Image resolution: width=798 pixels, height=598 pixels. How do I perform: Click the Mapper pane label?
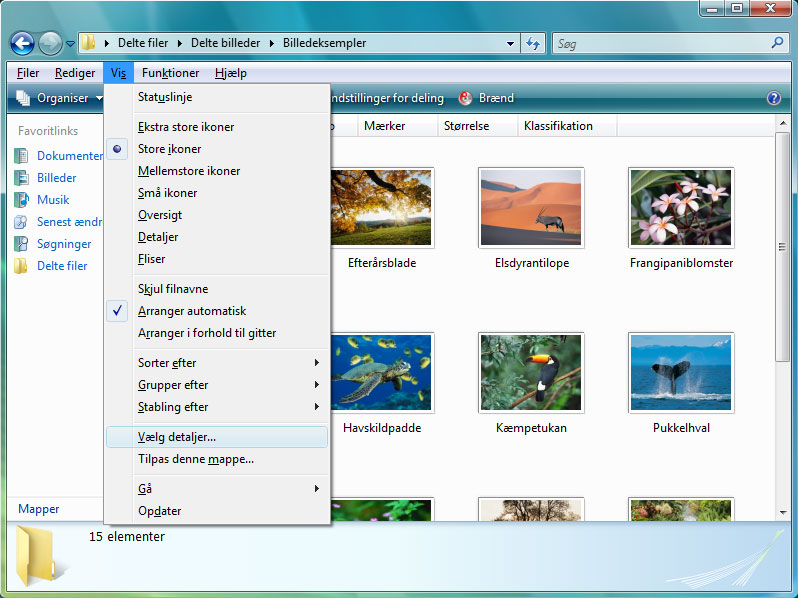tap(39, 509)
